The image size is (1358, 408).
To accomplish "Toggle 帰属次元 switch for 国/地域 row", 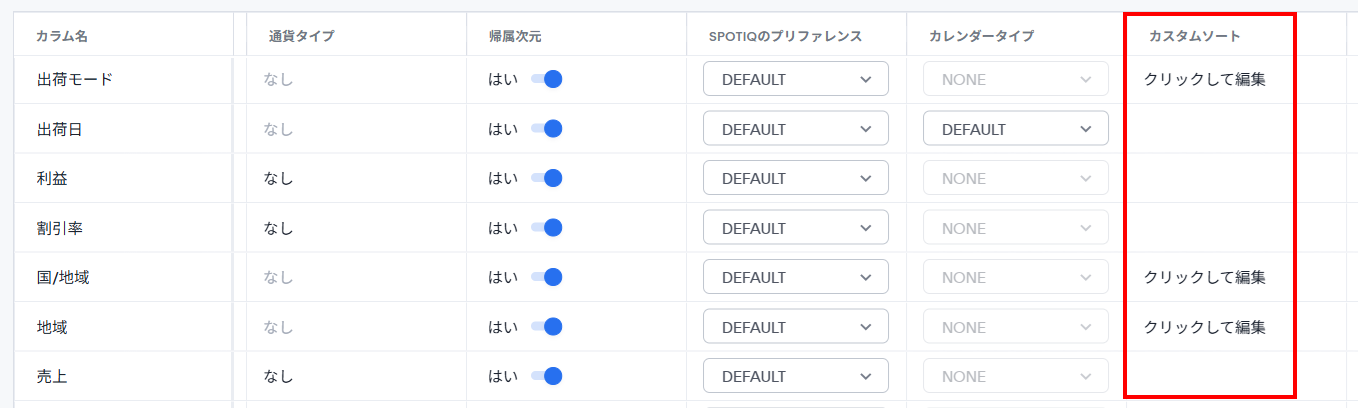I will pos(547,277).
